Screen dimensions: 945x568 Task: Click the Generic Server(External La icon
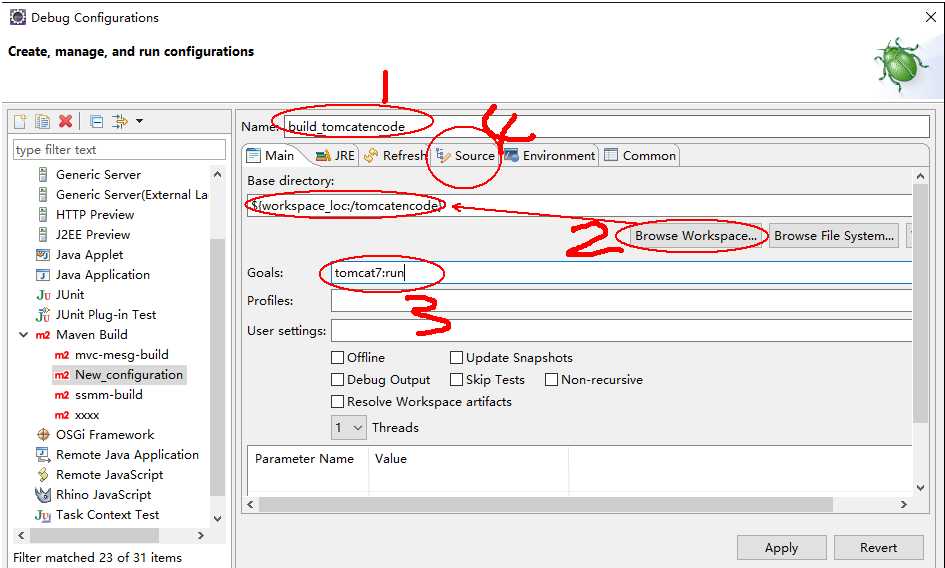43,195
